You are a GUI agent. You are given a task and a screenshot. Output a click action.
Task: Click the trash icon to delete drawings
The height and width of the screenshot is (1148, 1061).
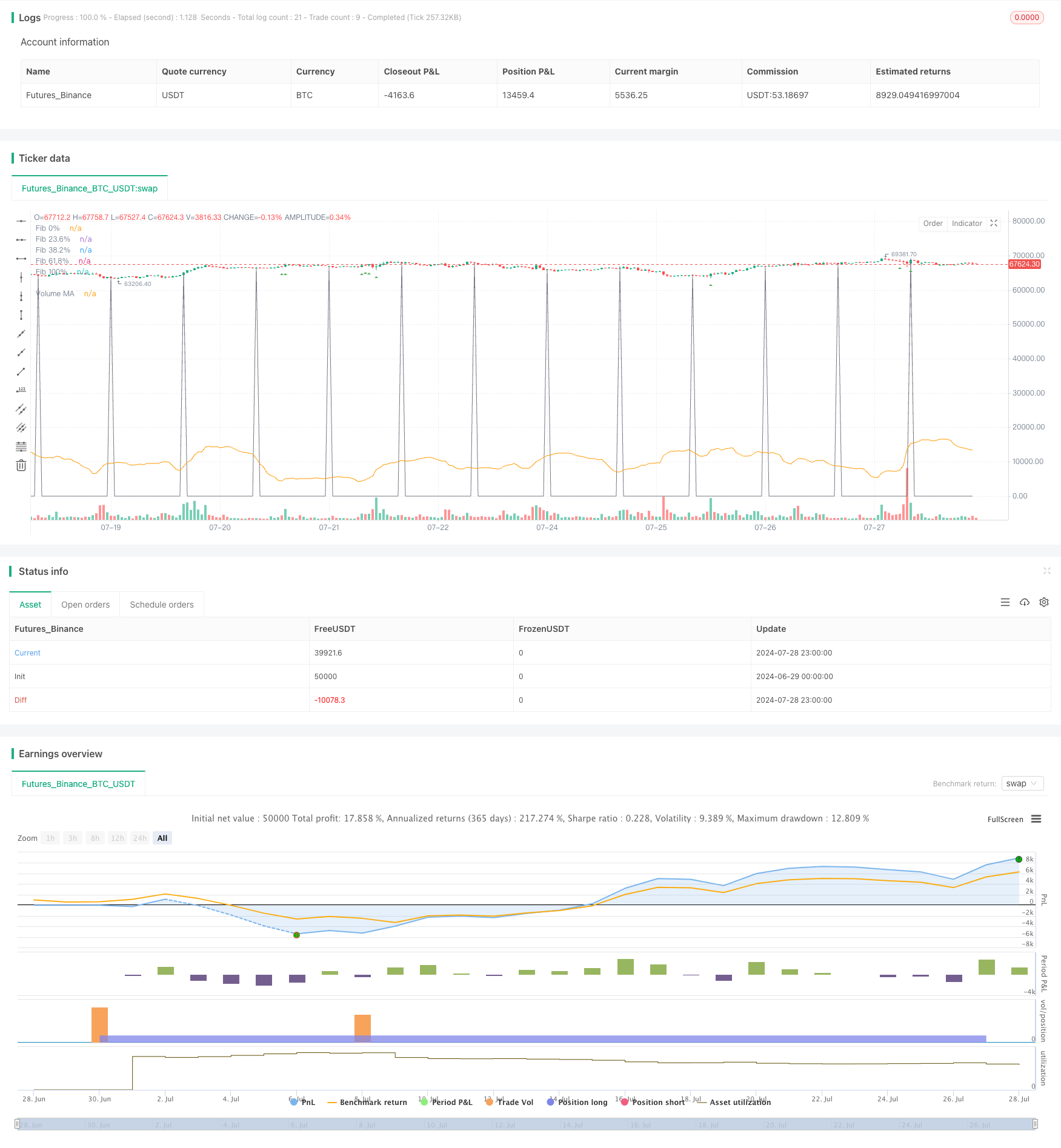pyautogui.click(x=21, y=465)
